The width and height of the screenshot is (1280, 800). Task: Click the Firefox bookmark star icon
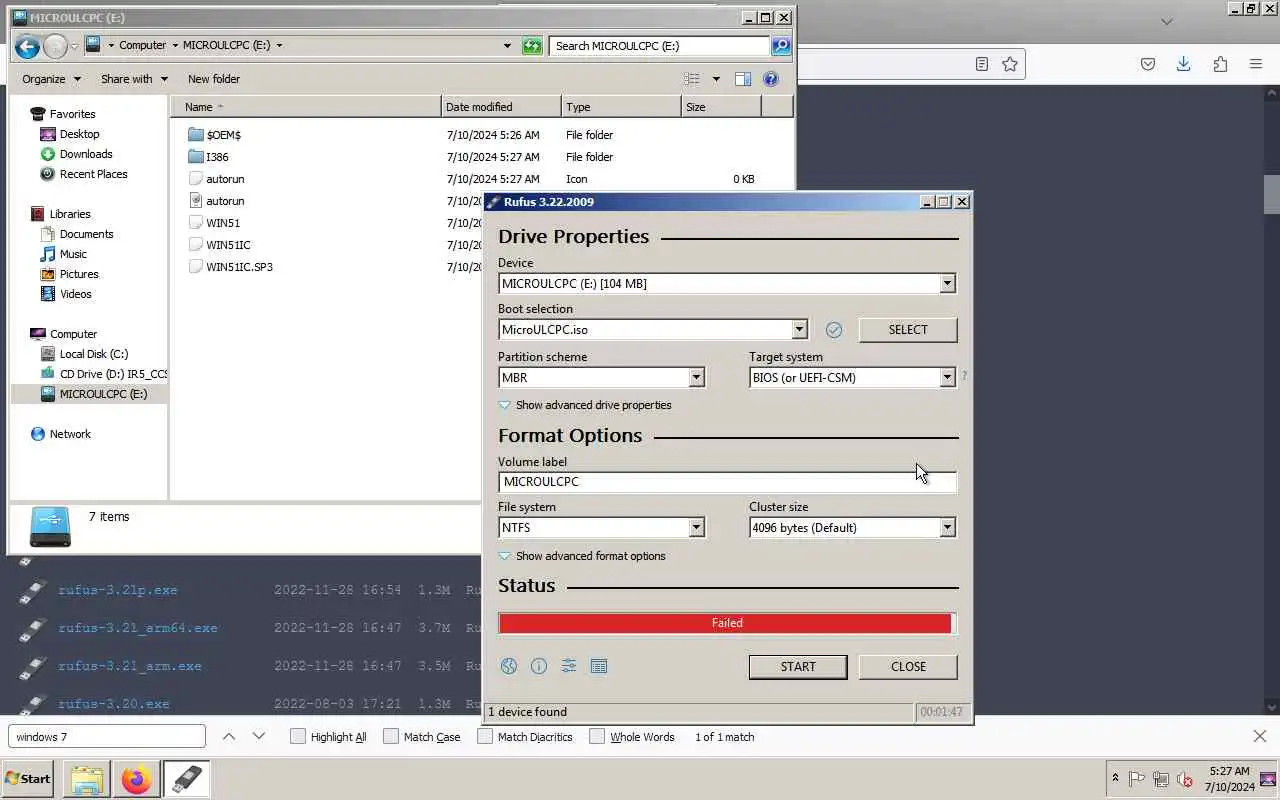pos(1010,64)
